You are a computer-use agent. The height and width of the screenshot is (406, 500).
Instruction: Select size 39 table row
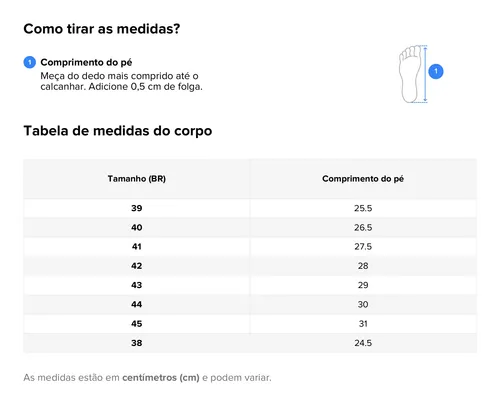[250, 208]
